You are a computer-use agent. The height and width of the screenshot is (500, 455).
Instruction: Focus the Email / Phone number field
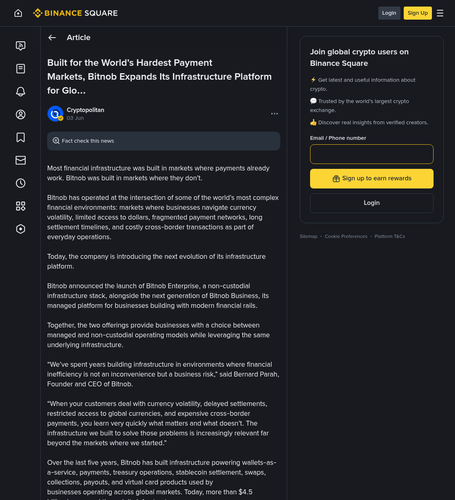pos(372,154)
